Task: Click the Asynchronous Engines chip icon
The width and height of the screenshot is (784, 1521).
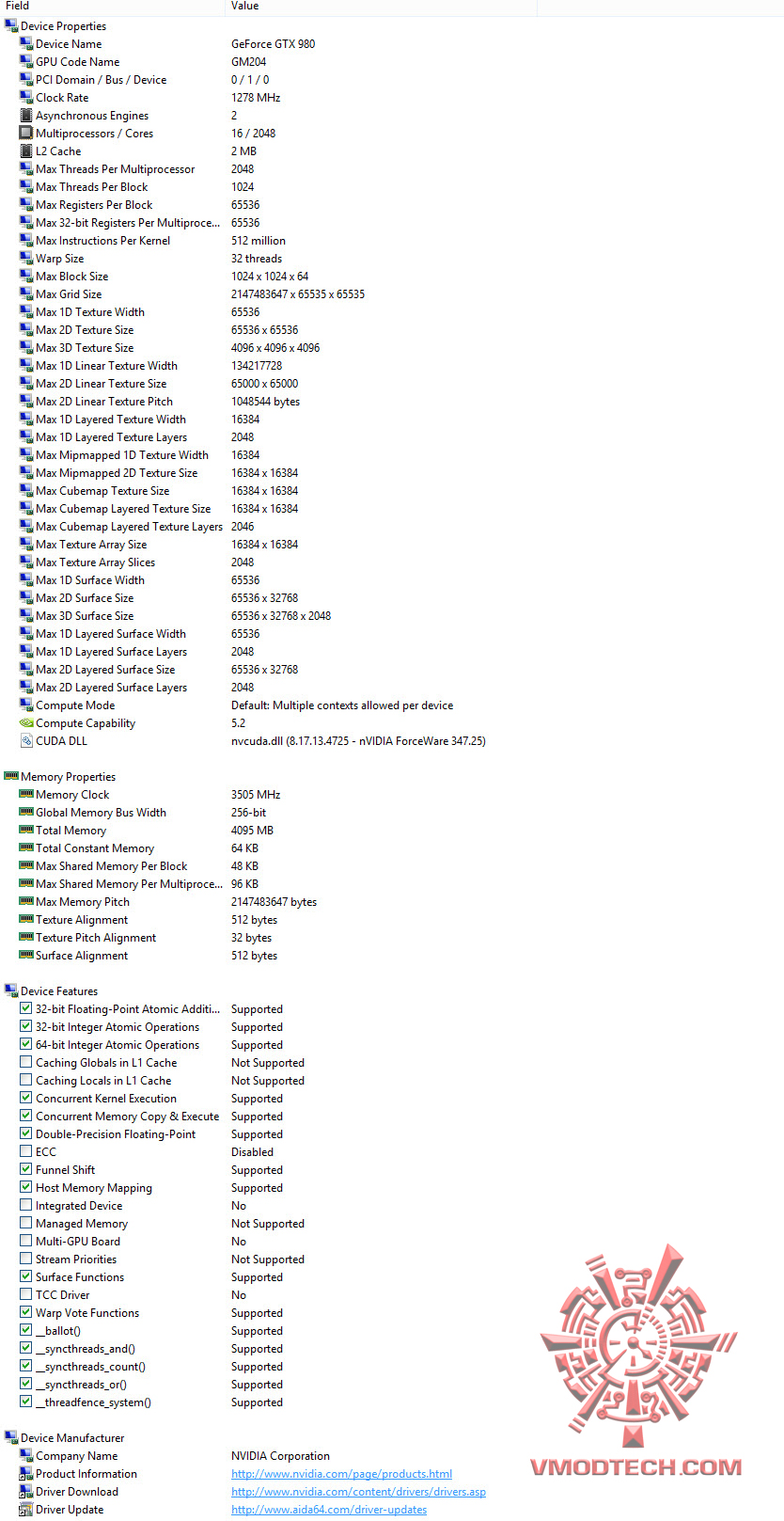Action: [x=26, y=115]
